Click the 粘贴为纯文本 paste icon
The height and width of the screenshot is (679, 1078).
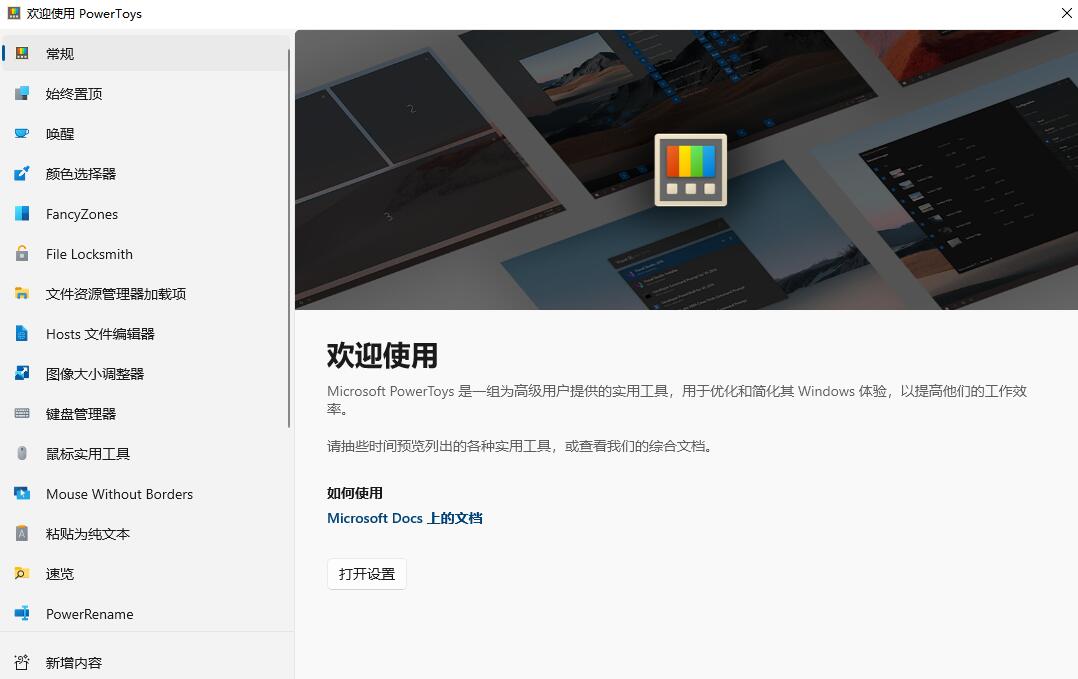[22, 533]
